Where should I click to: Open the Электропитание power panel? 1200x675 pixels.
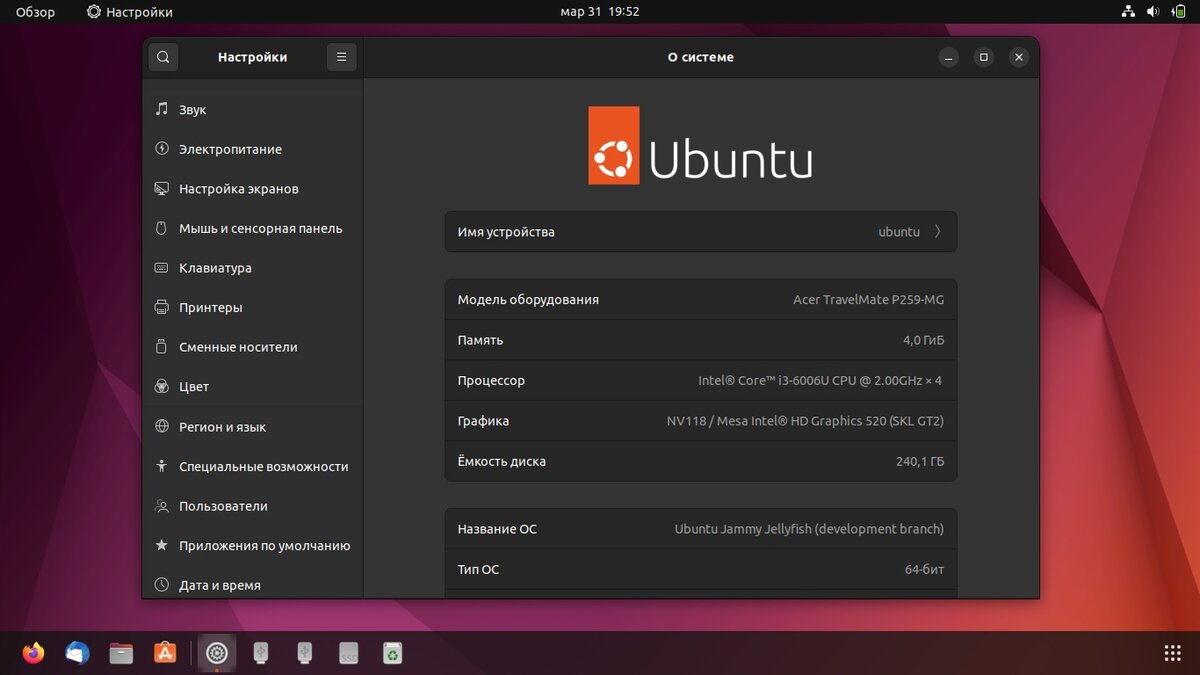tap(252, 149)
